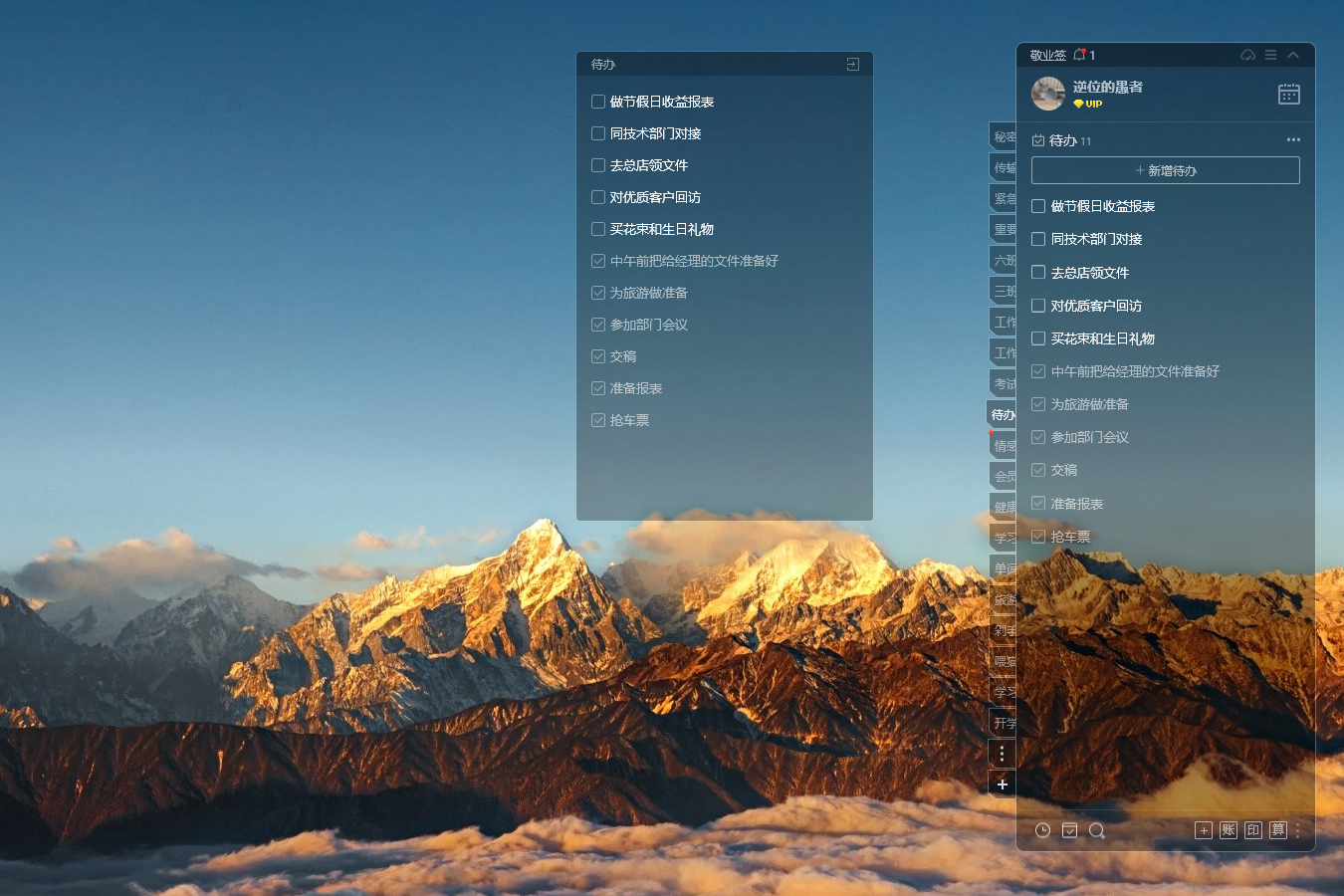This screenshot has height=896, width=1344.
Task: Check 对优质客户回访 in the 敬业签 panel
Action: [x=1038, y=306]
